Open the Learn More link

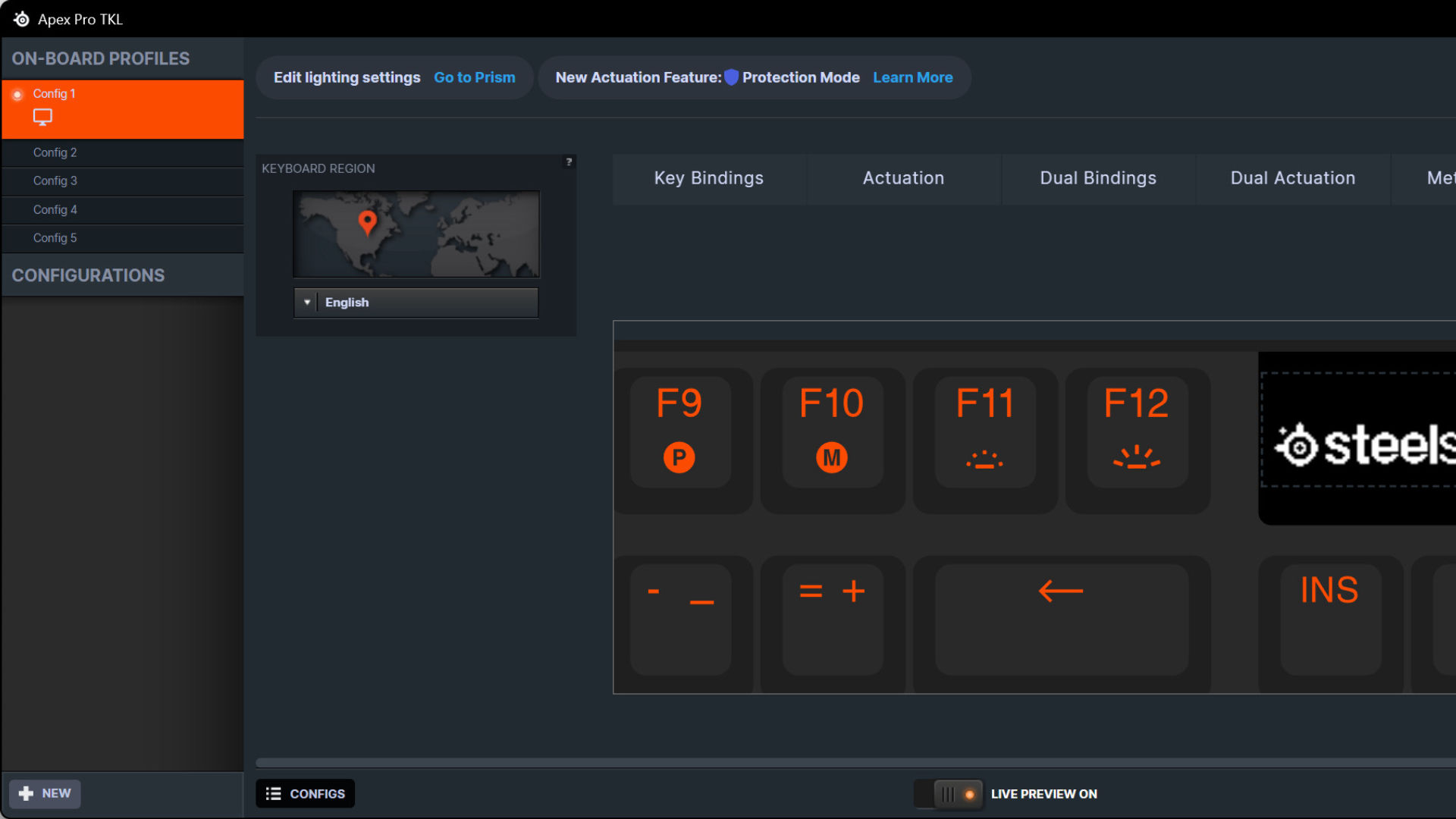click(x=913, y=78)
